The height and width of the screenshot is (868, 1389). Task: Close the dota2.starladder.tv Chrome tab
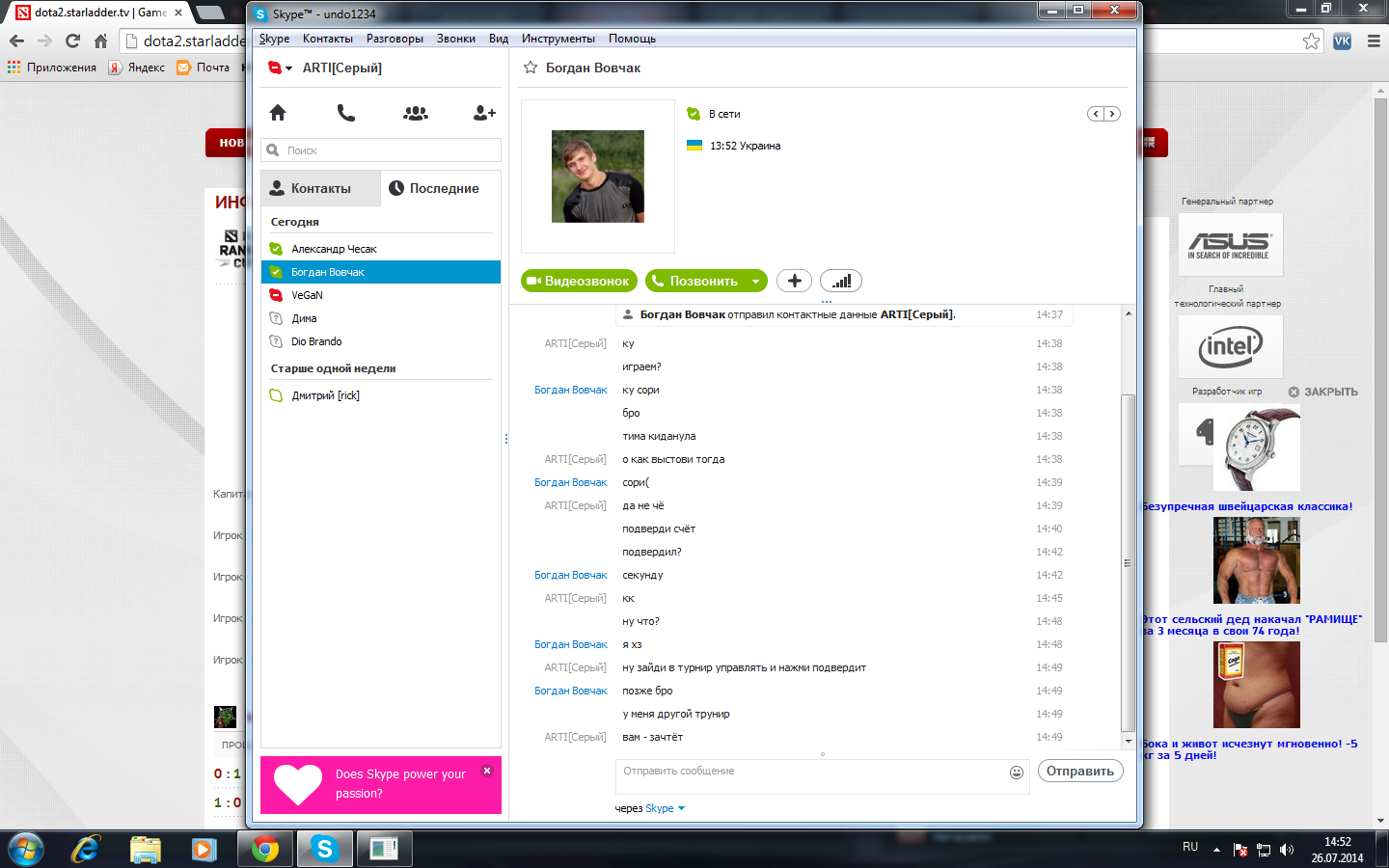click(x=178, y=13)
